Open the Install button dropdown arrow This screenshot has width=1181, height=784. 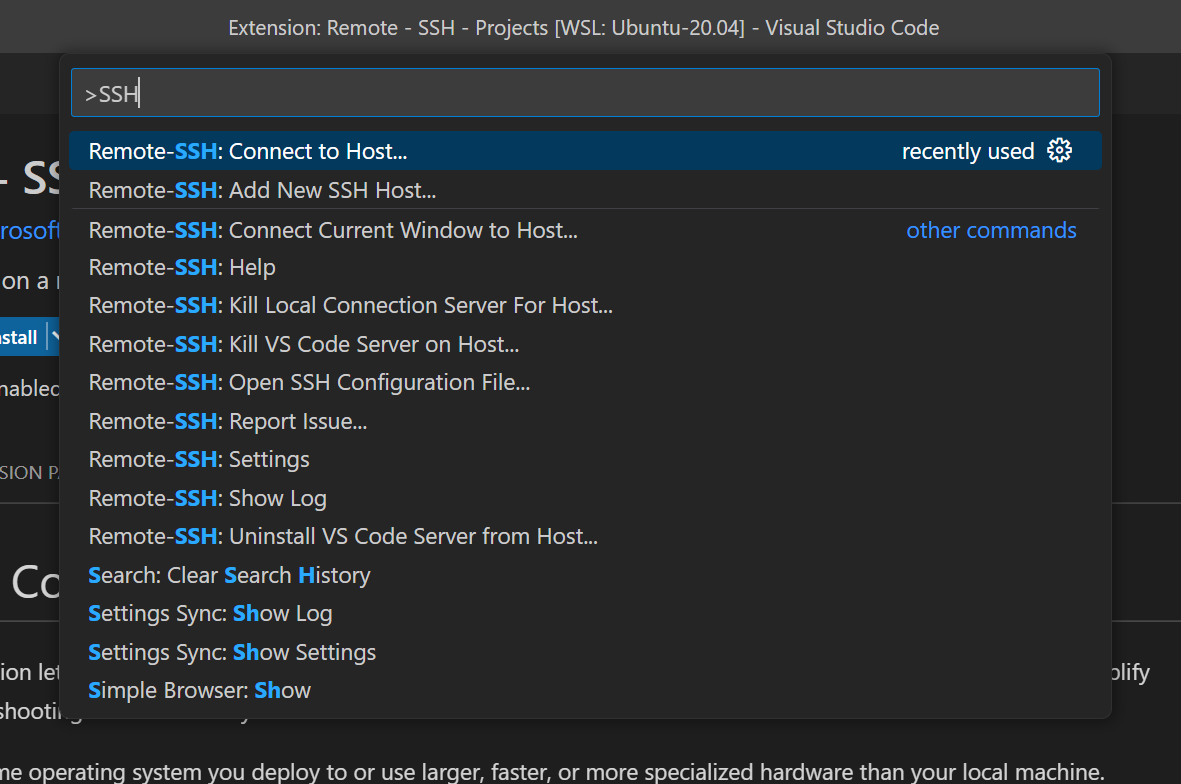(x=56, y=336)
